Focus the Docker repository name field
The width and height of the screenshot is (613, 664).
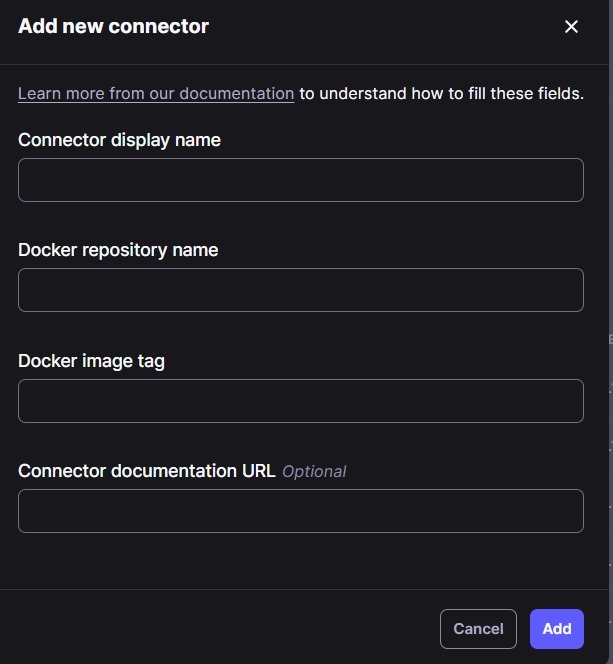tap(300, 290)
